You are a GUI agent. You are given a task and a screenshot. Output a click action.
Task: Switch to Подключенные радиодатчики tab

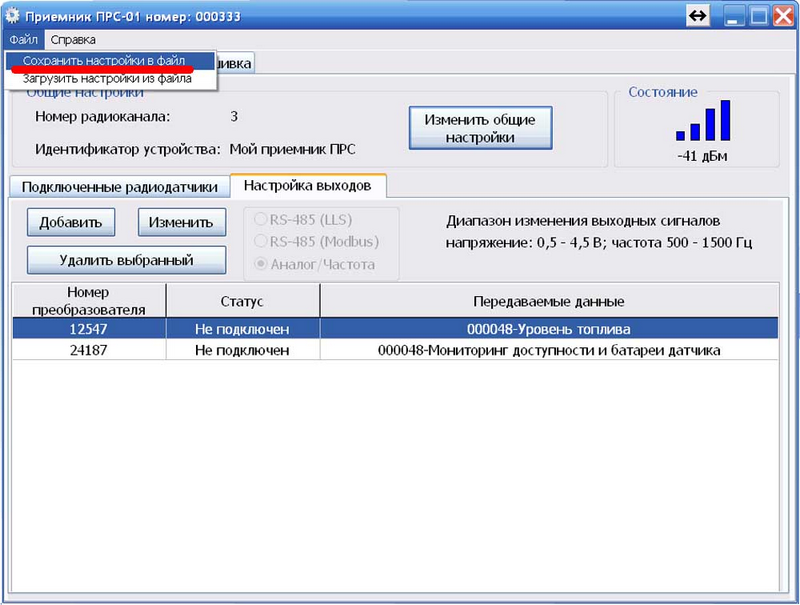click(x=119, y=187)
